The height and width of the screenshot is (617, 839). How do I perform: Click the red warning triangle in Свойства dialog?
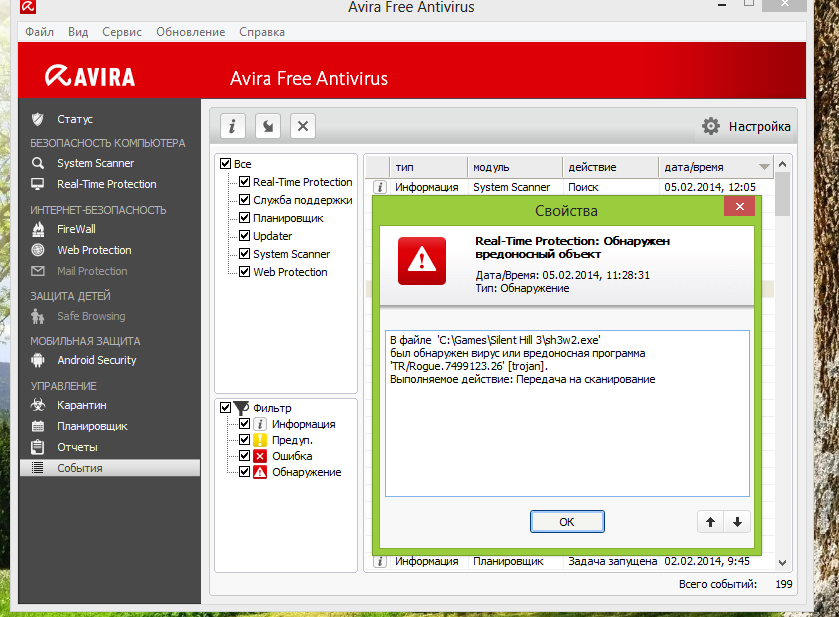coord(422,261)
